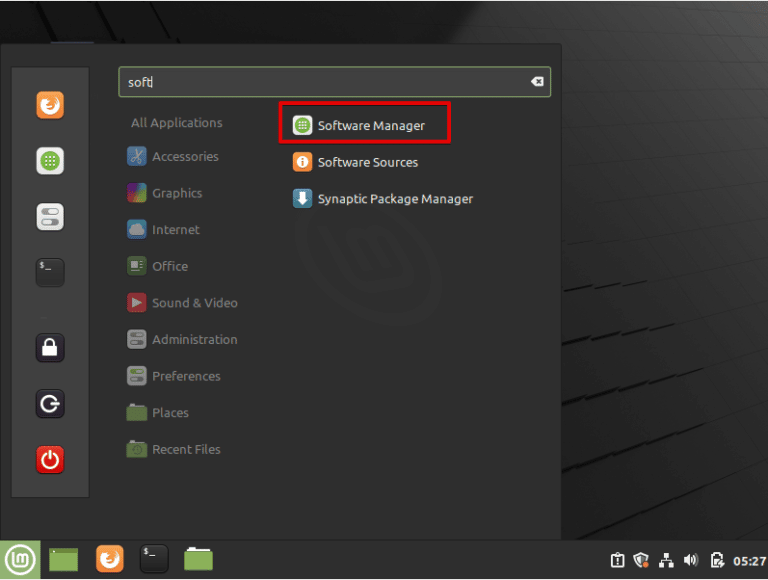Click the Lock Screen icon
The image size is (768, 580).
click(50, 347)
